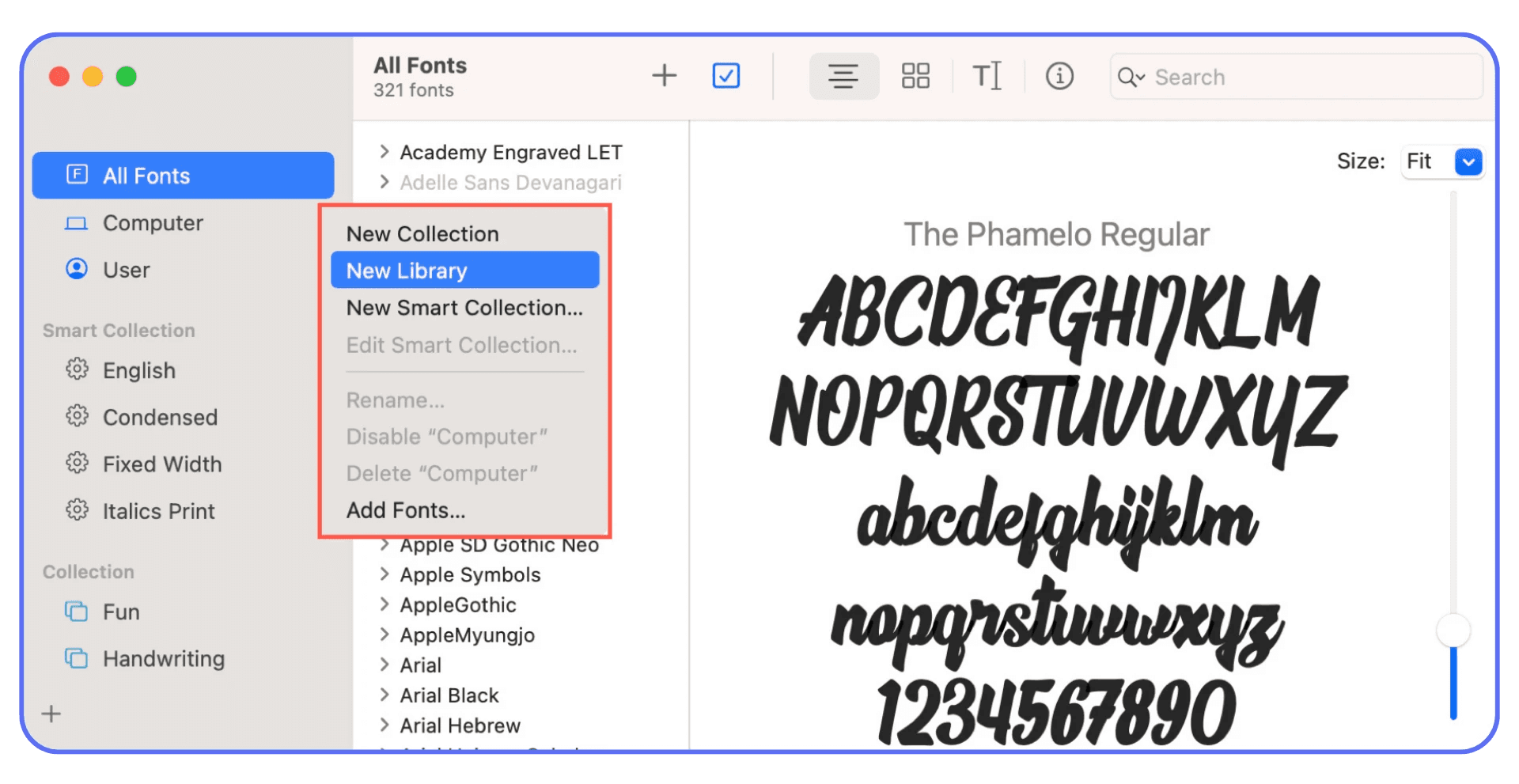Toggle list view mode
Image resolution: width=1519 pixels, height=784 pixels.
click(843, 76)
